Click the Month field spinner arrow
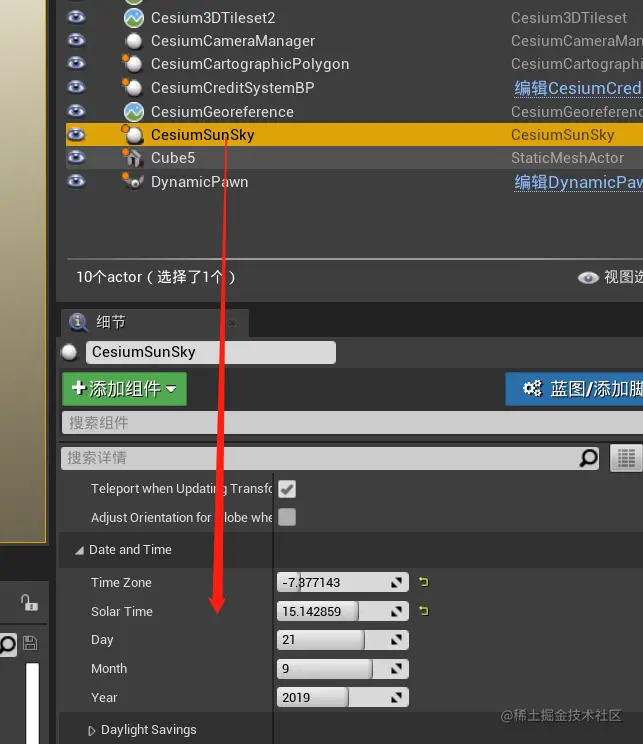643x744 pixels. (x=396, y=669)
